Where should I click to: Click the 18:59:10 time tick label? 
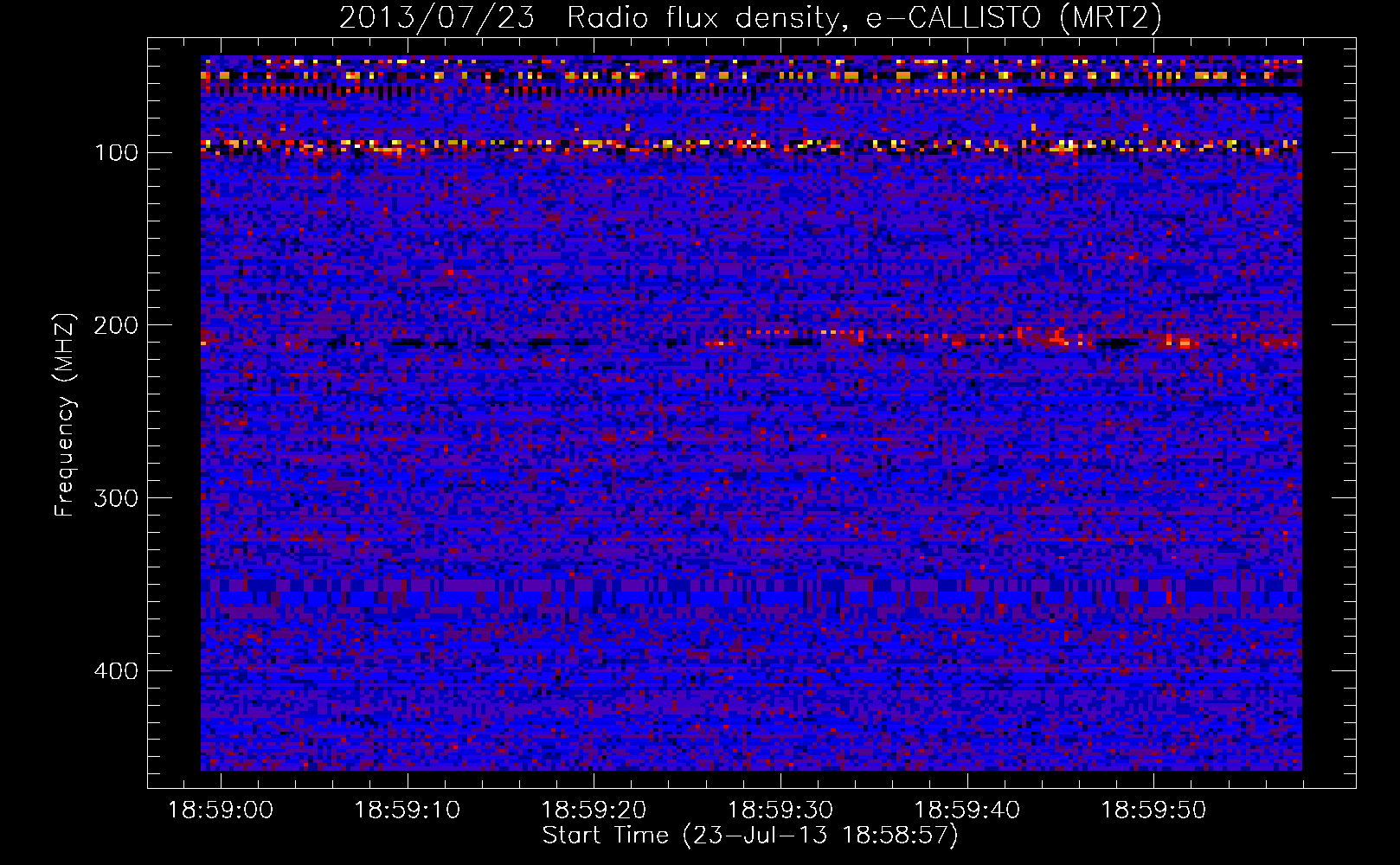[x=408, y=811]
